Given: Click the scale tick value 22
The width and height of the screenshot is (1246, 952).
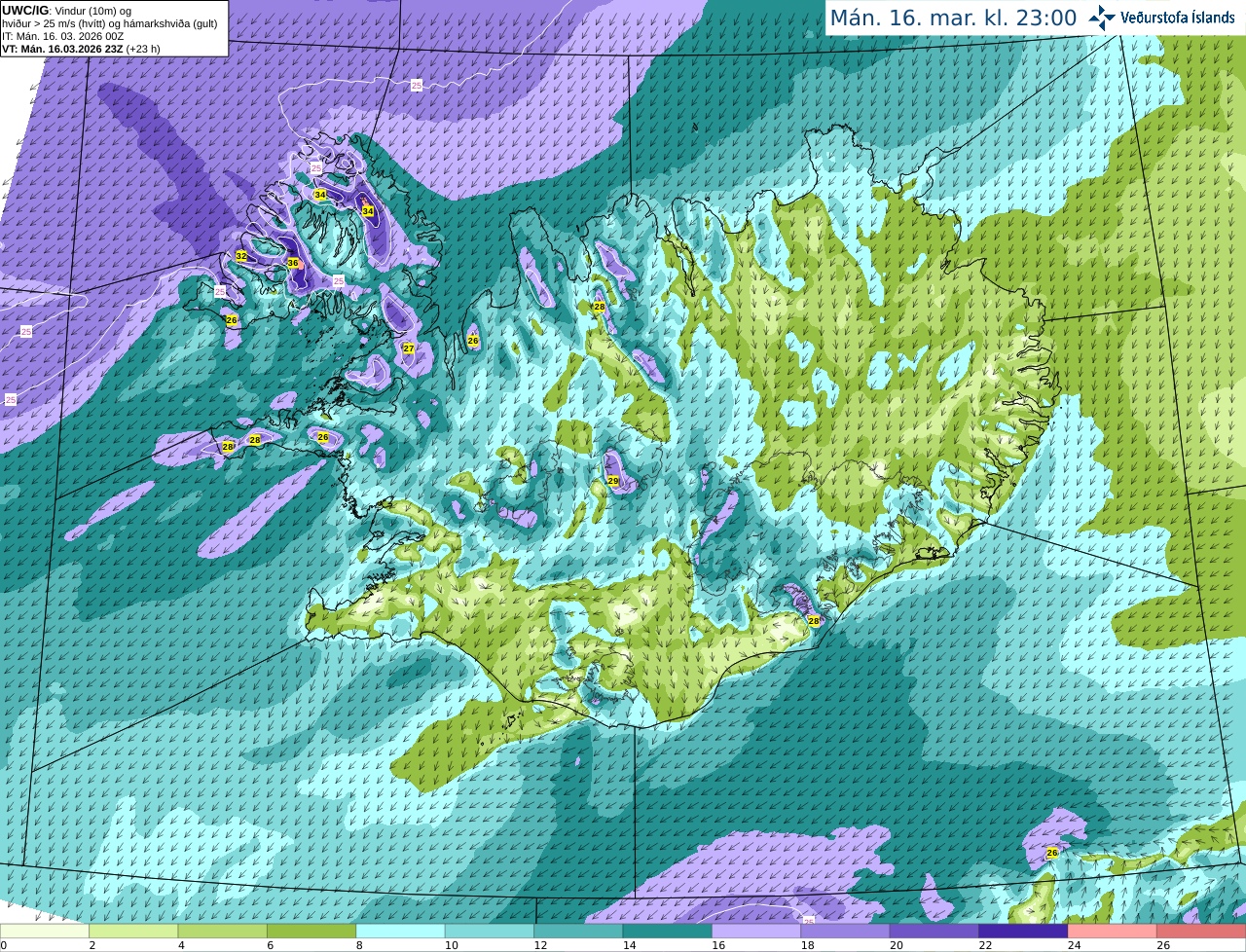Looking at the screenshot, I should click(984, 945).
